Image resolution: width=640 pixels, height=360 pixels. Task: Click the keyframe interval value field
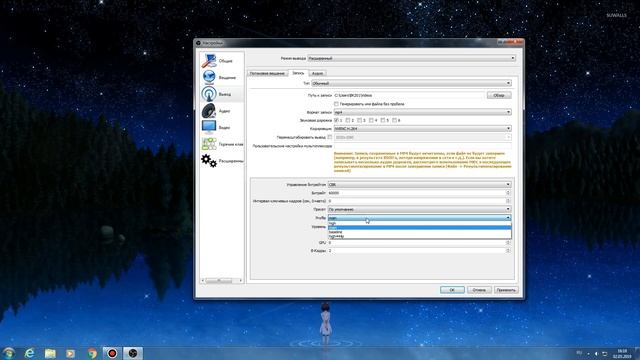(x=416, y=201)
